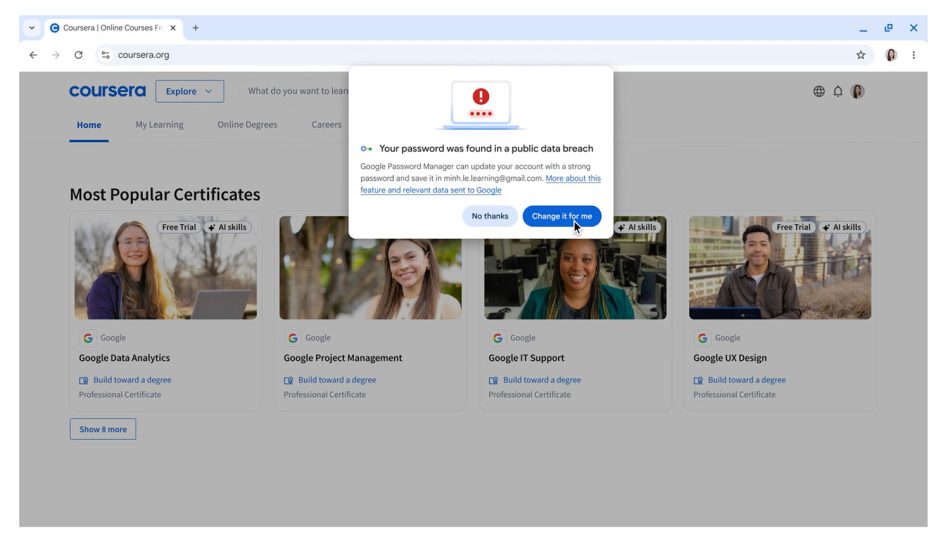Open Coursera user profile avatar
950x535 pixels.
click(857, 91)
